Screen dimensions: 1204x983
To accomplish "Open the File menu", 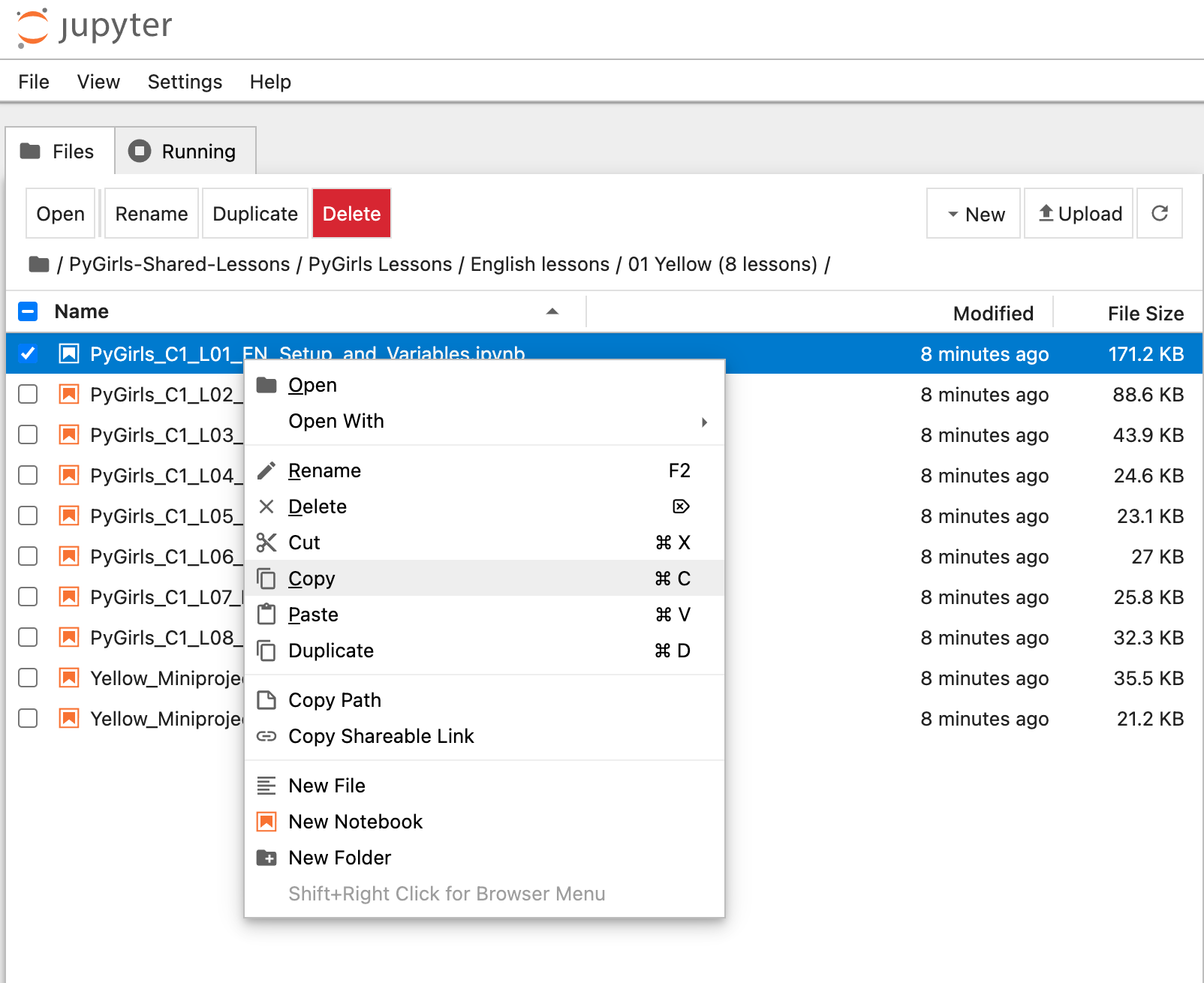I will pyautogui.click(x=34, y=82).
